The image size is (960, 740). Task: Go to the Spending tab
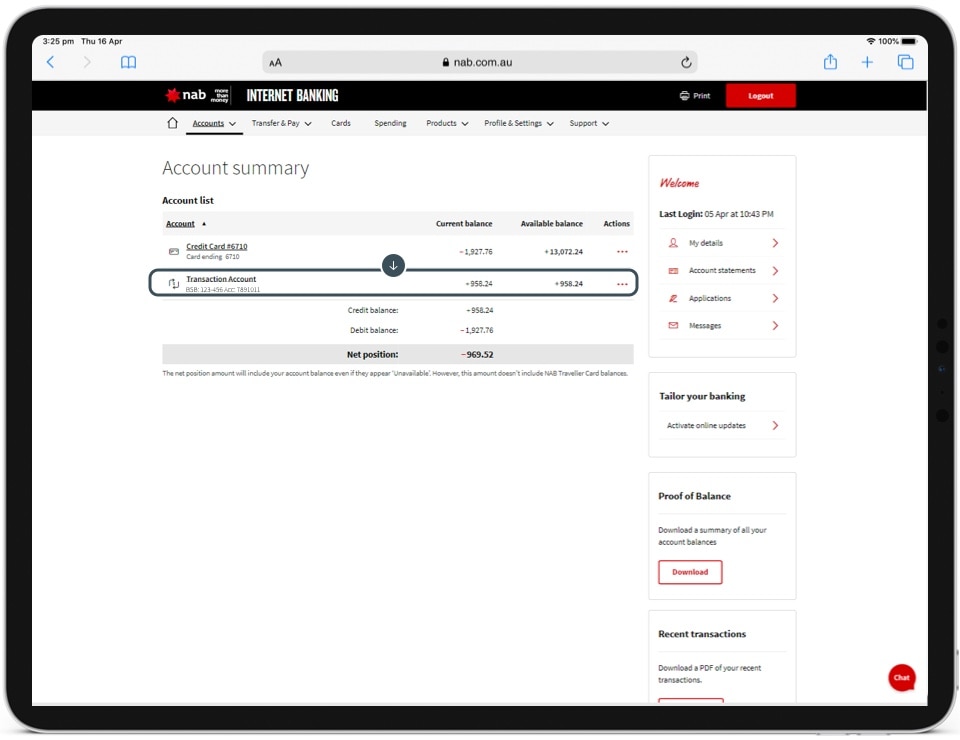coord(390,123)
